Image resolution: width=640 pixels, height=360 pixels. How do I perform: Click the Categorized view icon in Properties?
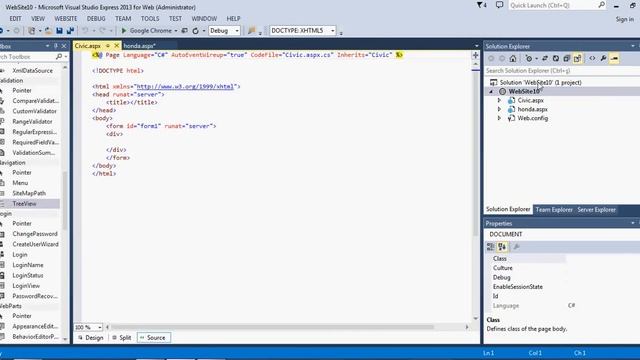[491, 247]
